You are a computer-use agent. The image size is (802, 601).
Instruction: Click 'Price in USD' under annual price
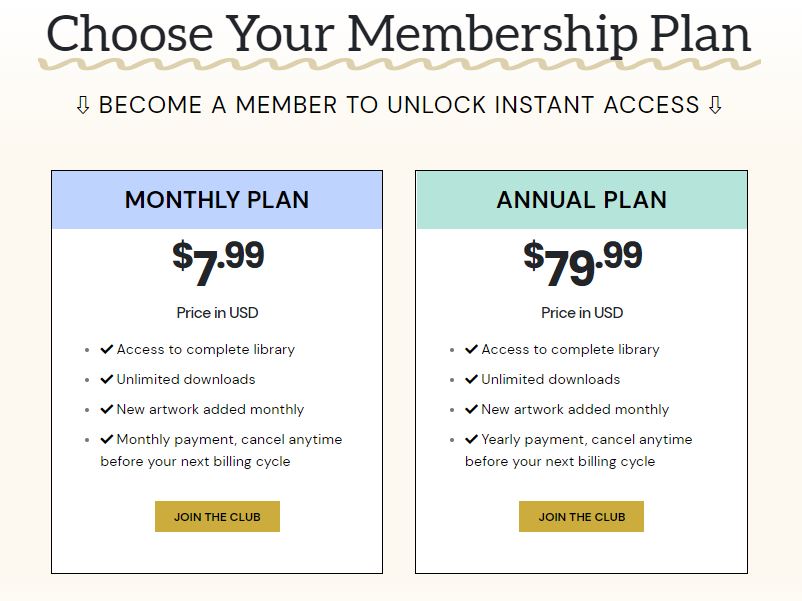pyautogui.click(x=582, y=313)
